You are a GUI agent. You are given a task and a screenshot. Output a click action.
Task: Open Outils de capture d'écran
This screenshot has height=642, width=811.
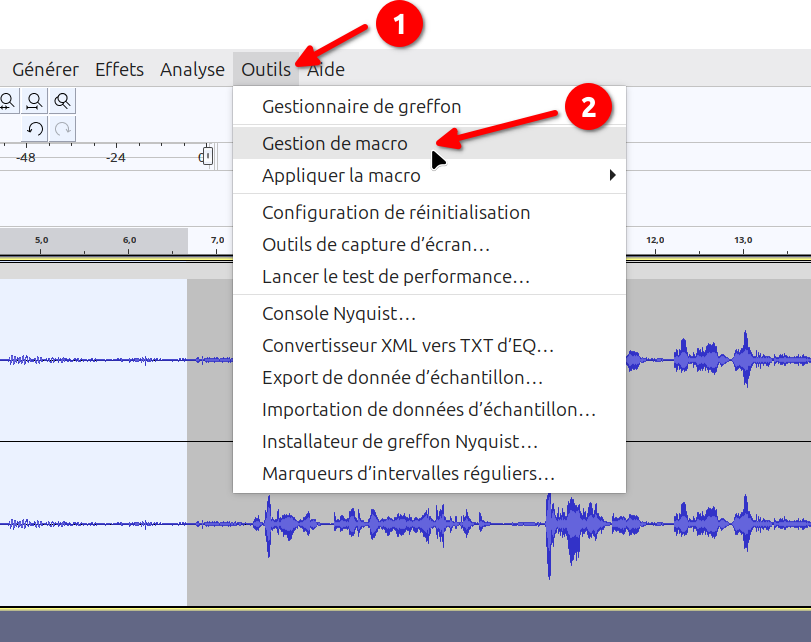click(376, 245)
